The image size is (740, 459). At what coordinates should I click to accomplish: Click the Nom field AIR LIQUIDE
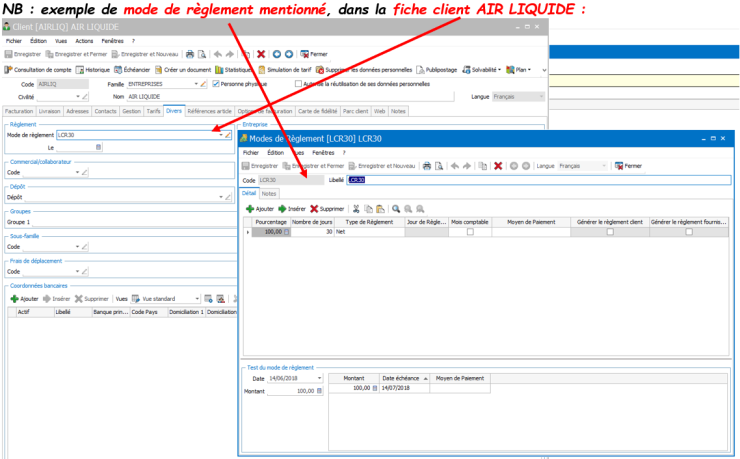point(290,97)
